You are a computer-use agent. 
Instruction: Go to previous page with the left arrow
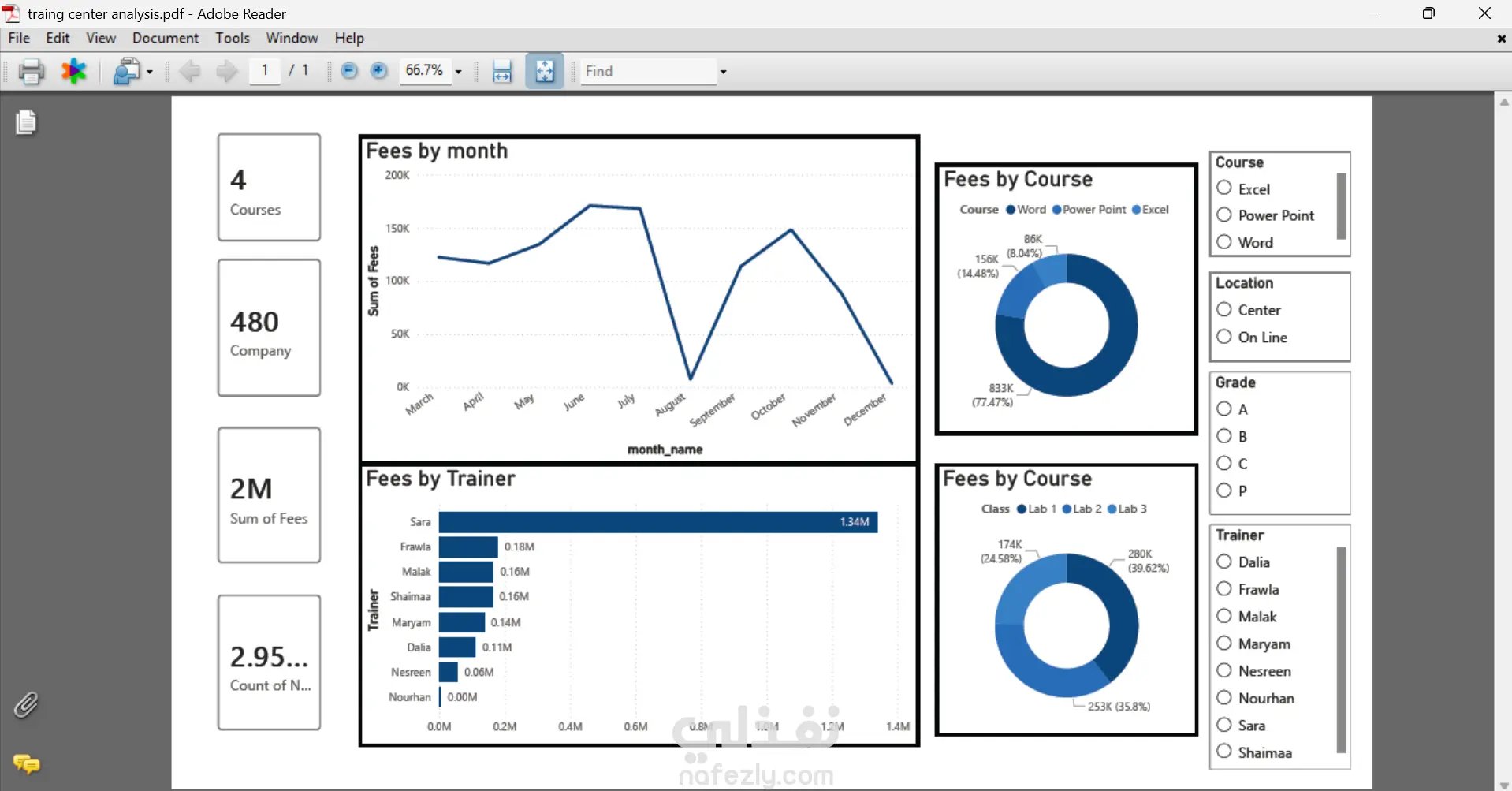tap(190, 72)
